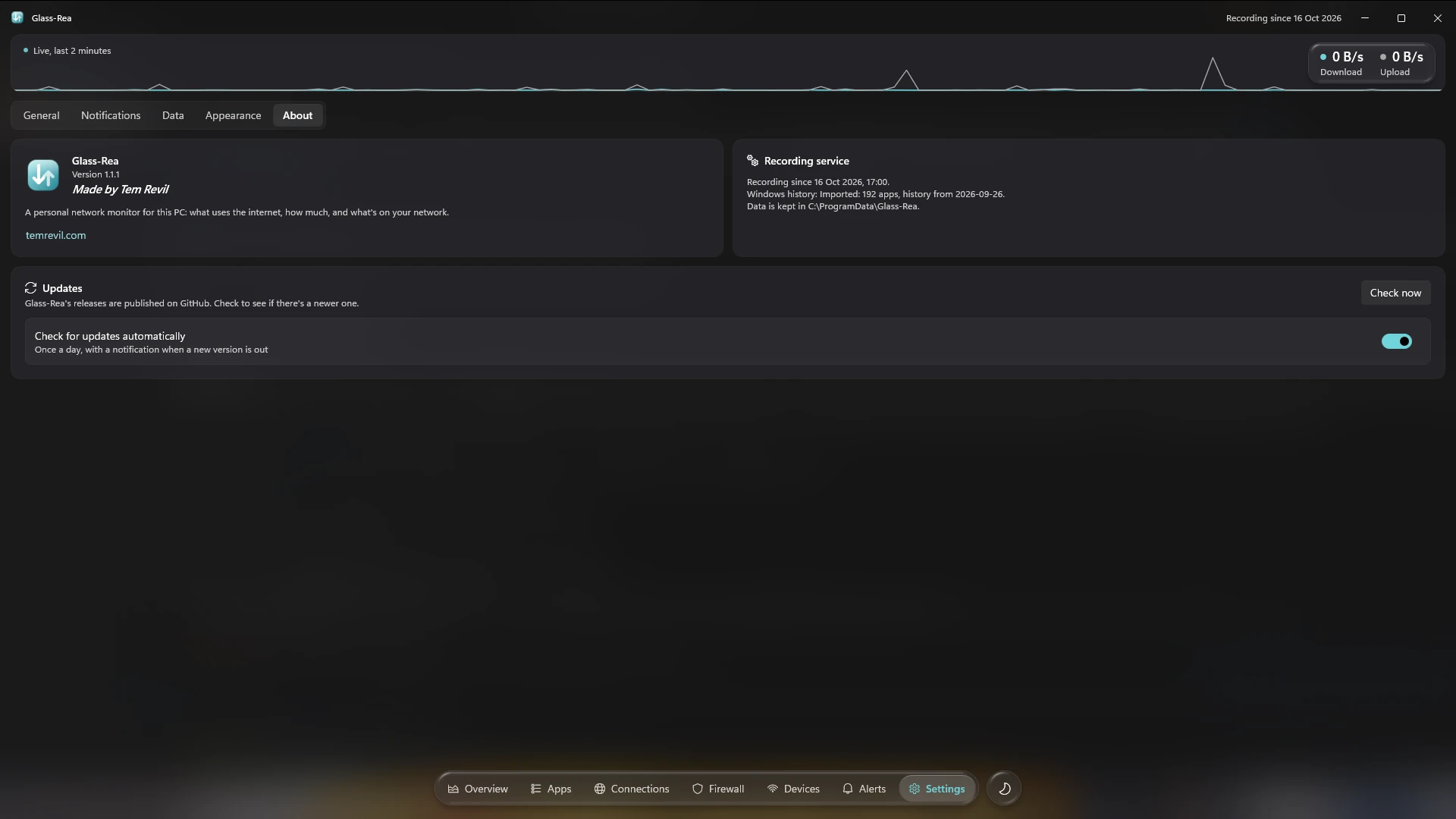Click the Check now button
This screenshot has width=1456, height=819.
click(x=1395, y=293)
